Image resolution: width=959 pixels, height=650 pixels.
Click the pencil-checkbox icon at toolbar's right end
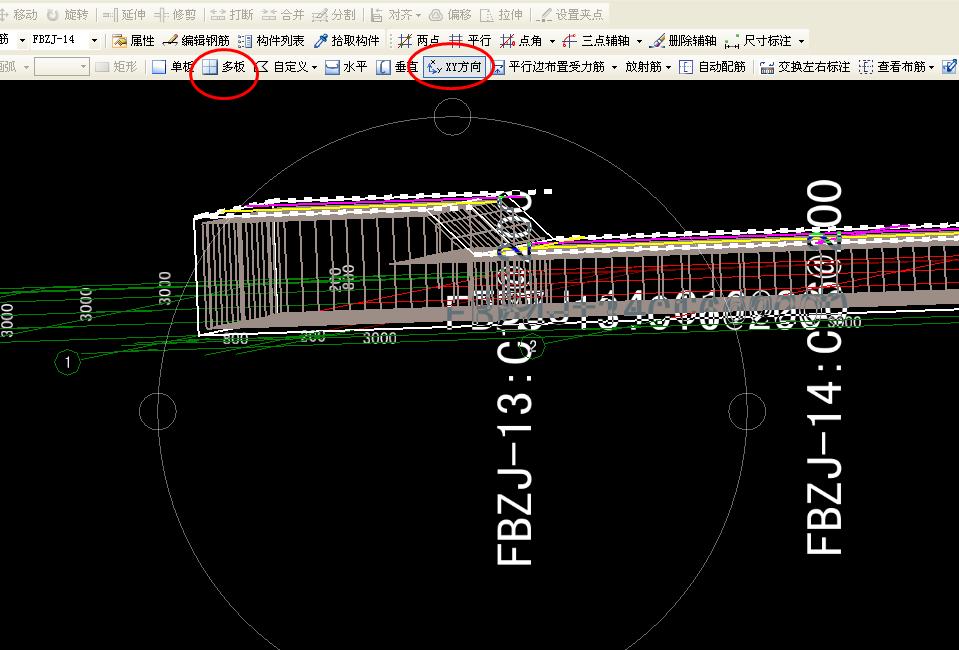(950, 67)
